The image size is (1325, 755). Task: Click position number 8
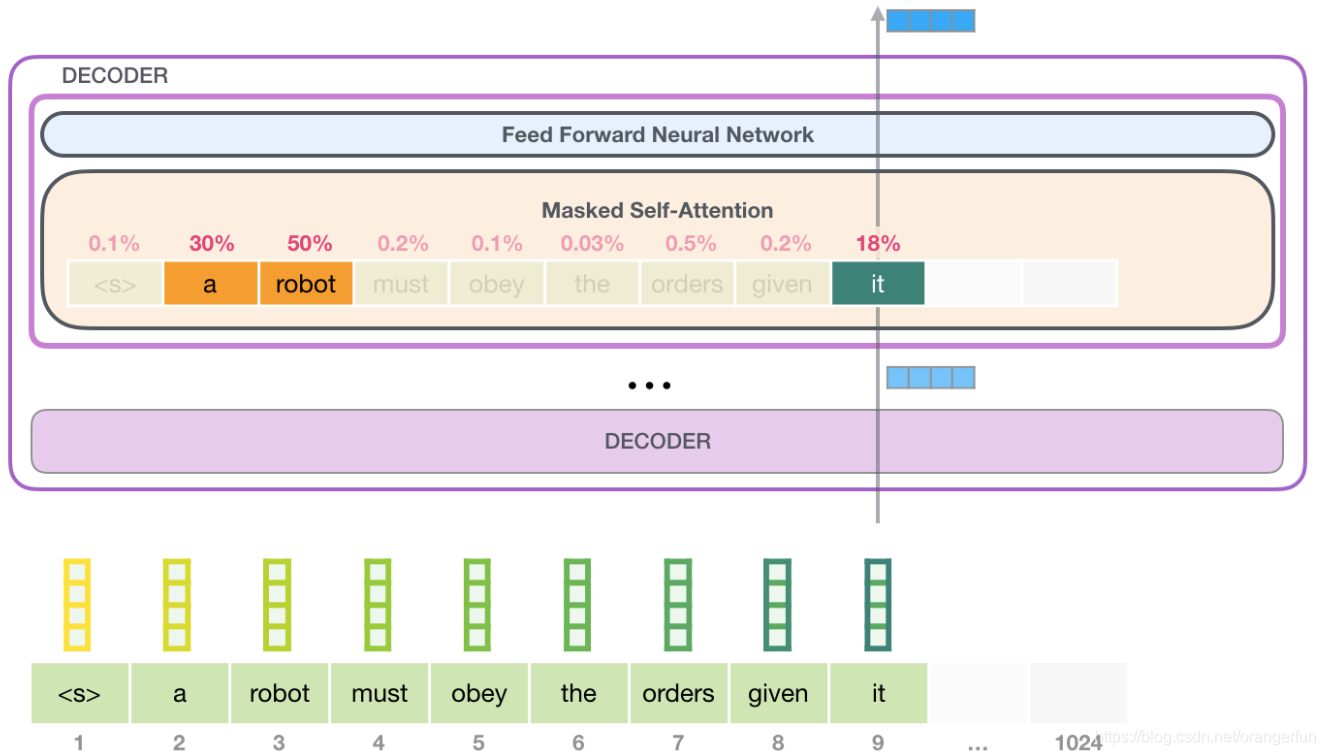779,742
